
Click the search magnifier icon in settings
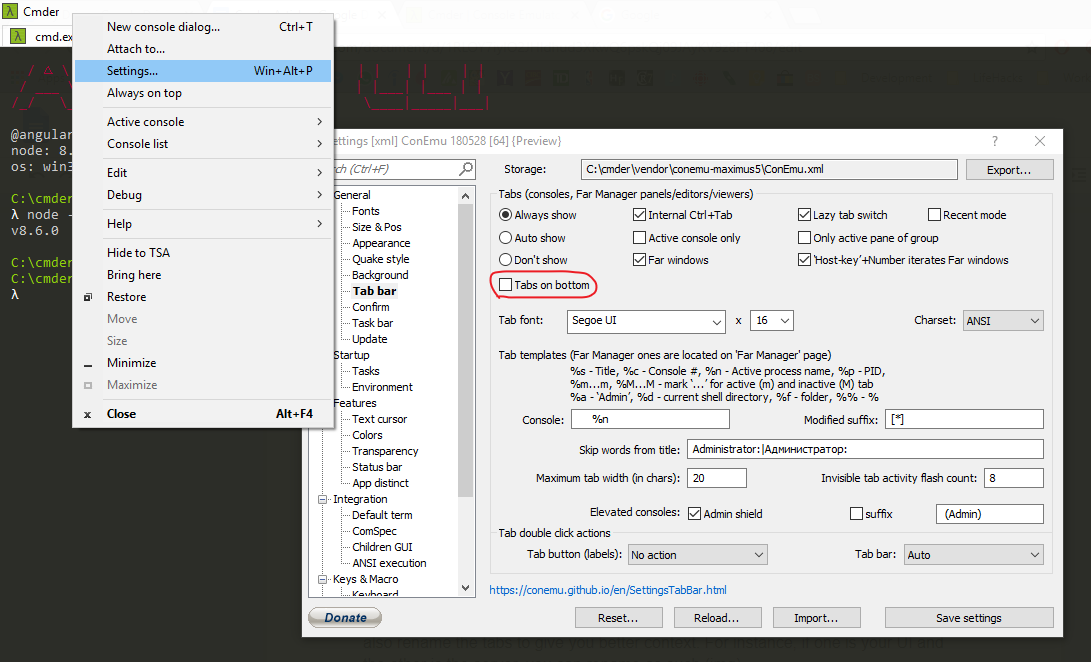(466, 168)
